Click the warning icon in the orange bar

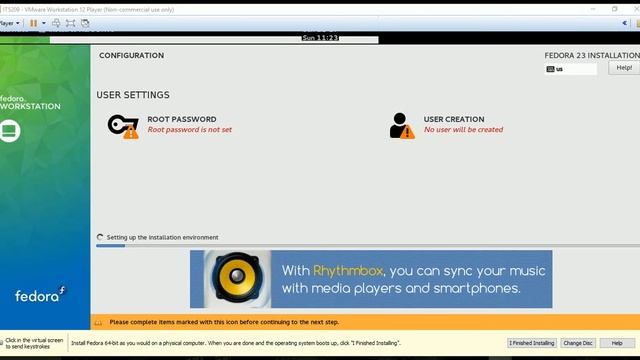(98, 322)
